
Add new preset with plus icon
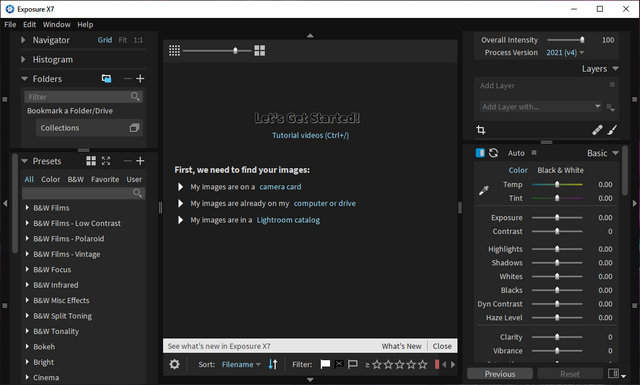tap(140, 161)
